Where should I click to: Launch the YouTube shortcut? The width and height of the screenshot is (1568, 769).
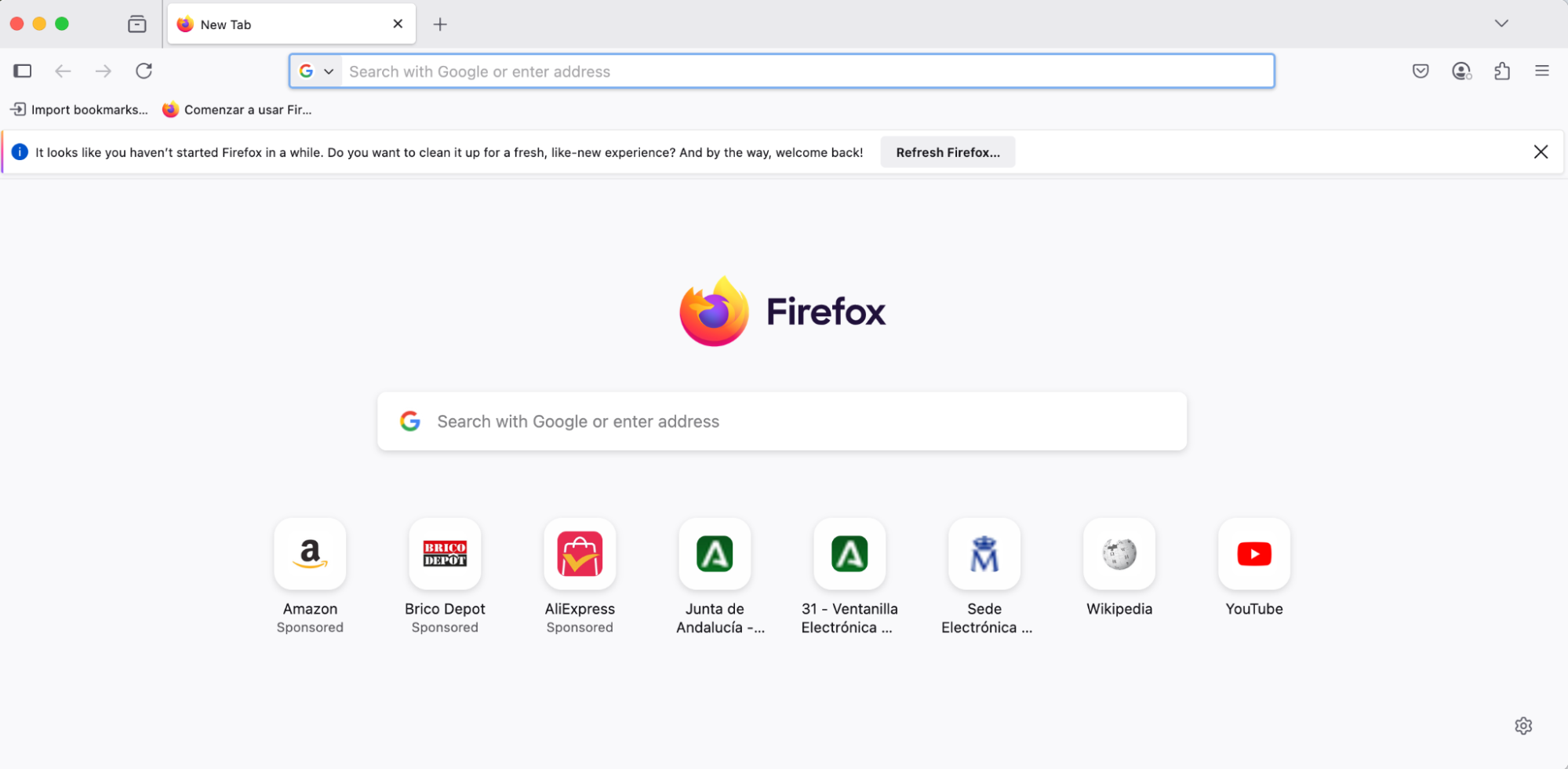1253,554
